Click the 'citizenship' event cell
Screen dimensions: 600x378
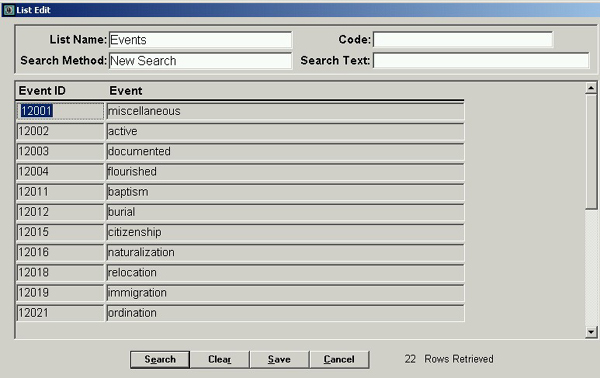(x=285, y=232)
